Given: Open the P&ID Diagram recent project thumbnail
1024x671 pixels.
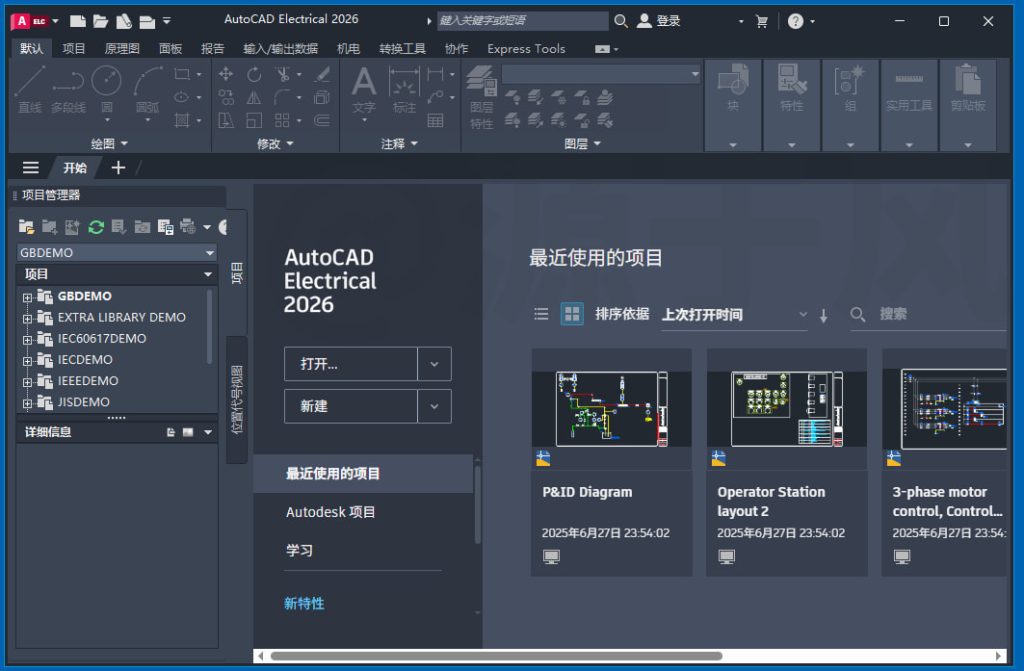Looking at the screenshot, I should click(x=611, y=409).
